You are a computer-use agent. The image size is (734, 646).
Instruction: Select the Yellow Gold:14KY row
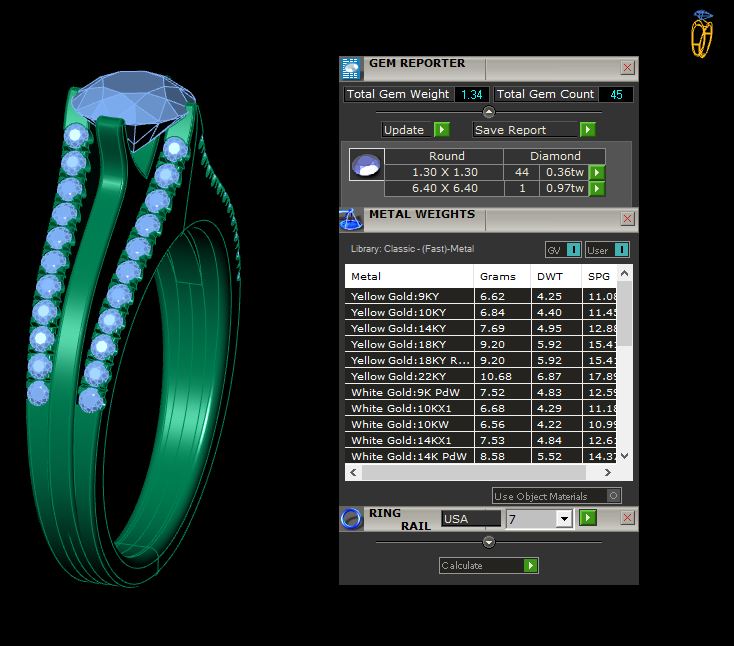(x=481, y=328)
